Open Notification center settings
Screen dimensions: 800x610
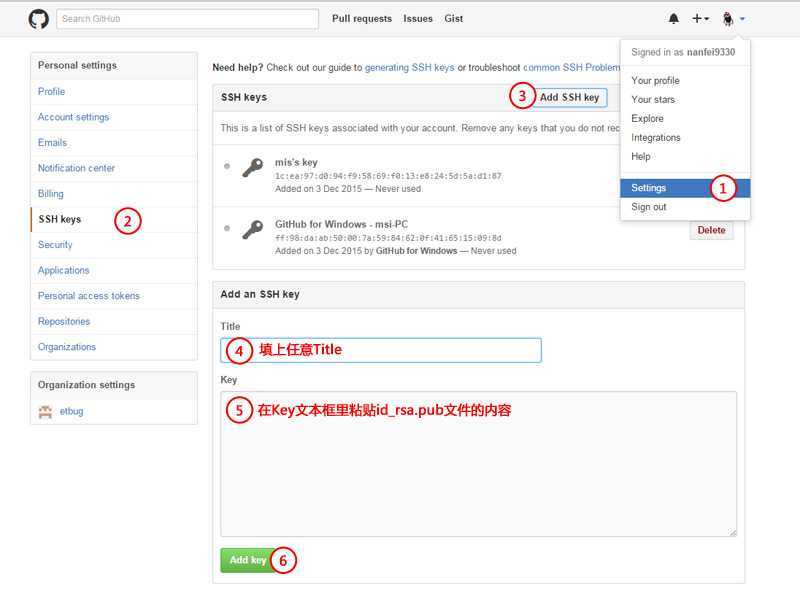click(114, 168)
